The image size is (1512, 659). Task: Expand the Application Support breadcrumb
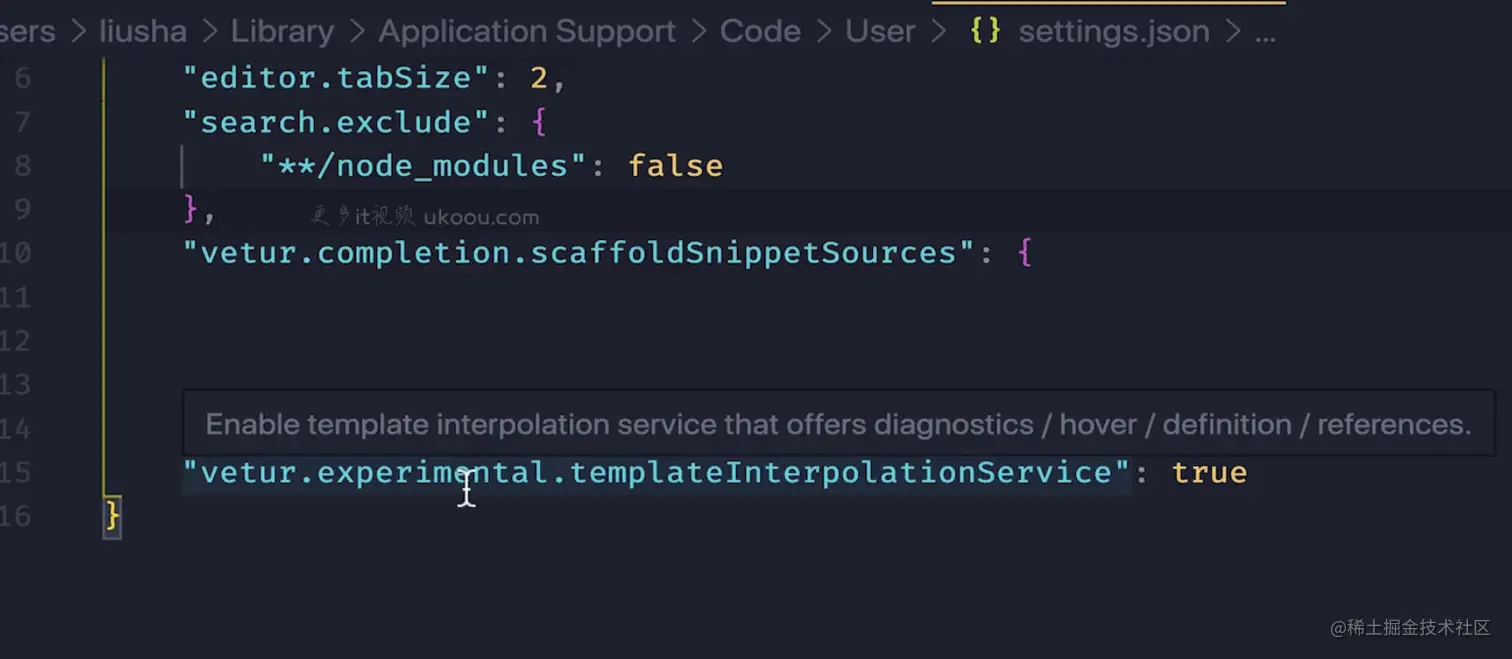[526, 32]
